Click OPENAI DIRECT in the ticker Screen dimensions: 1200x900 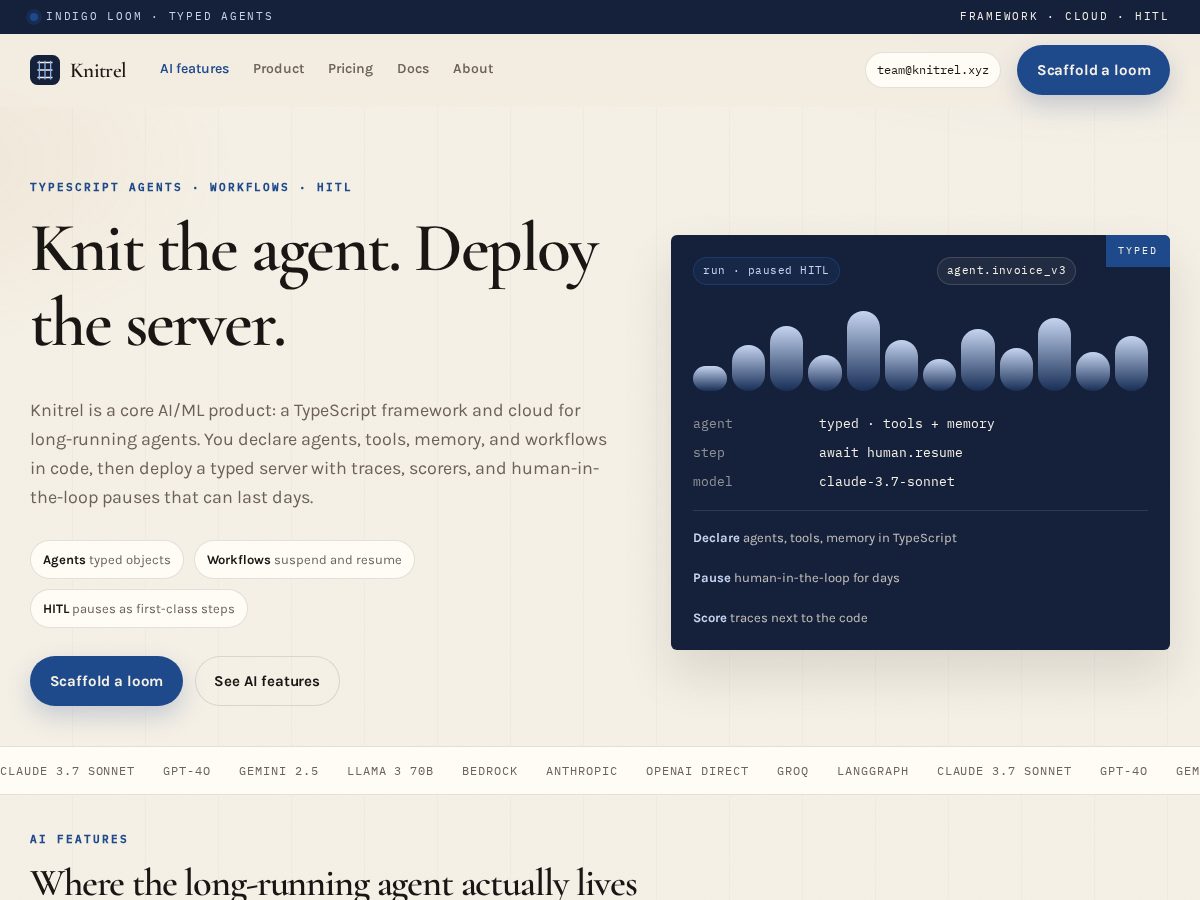pos(697,771)
